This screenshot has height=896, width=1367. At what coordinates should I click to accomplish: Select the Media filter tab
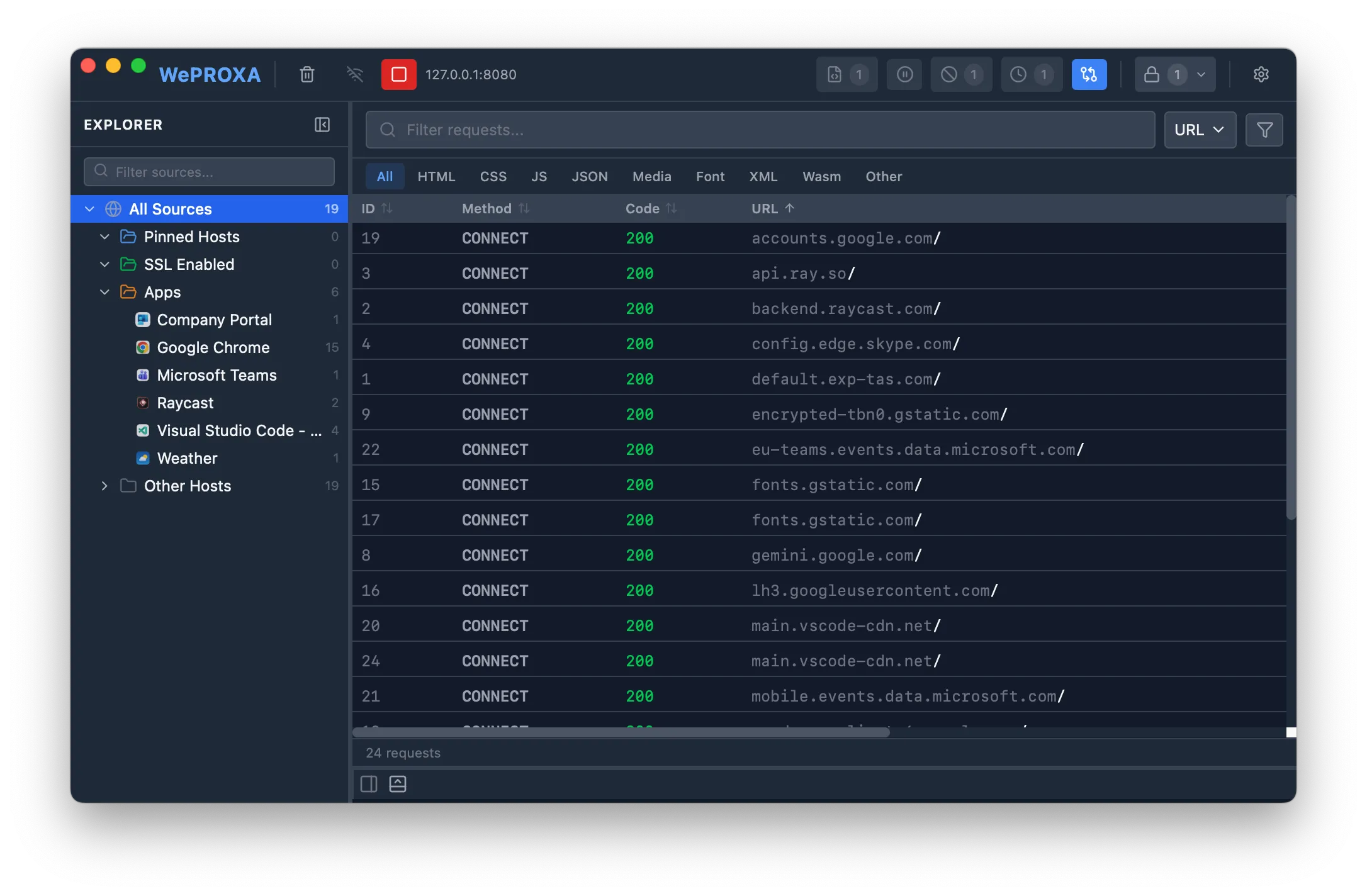651,177
